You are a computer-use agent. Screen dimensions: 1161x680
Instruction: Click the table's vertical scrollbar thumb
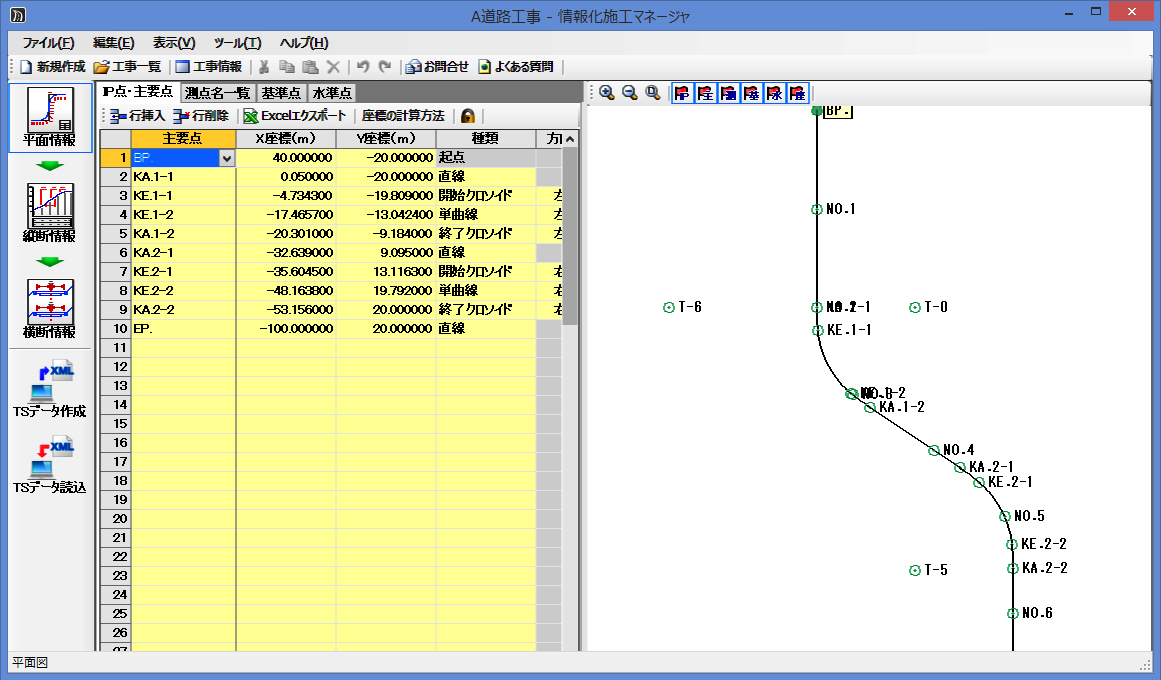coord(569,236)
